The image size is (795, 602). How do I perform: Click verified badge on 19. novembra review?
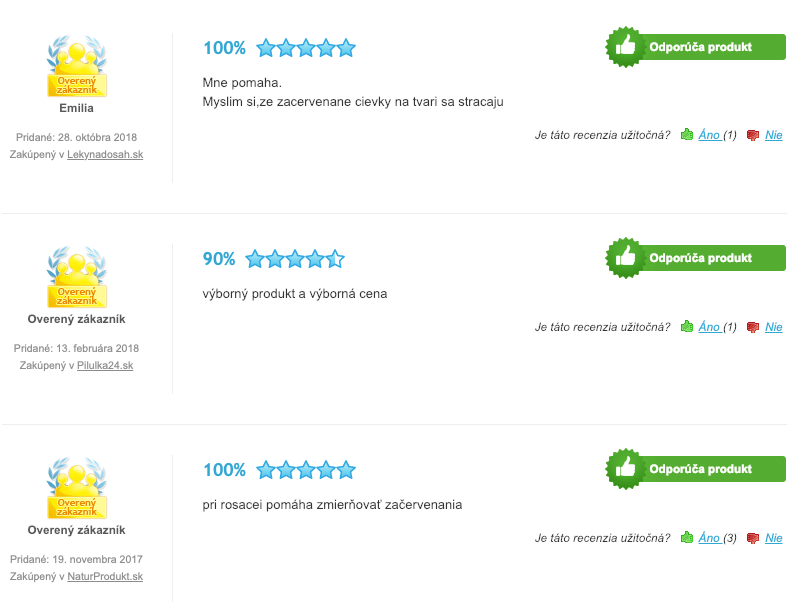tap(77, 488)
